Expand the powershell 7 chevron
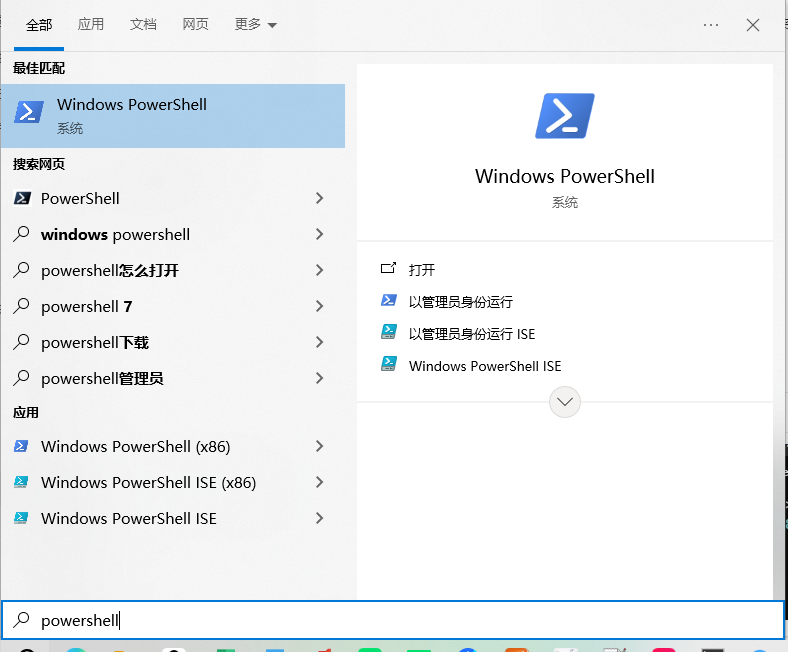 tap(319, 306)
